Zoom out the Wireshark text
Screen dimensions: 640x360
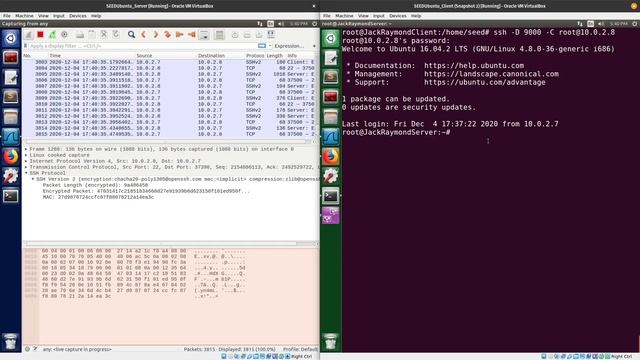point(247,35)
